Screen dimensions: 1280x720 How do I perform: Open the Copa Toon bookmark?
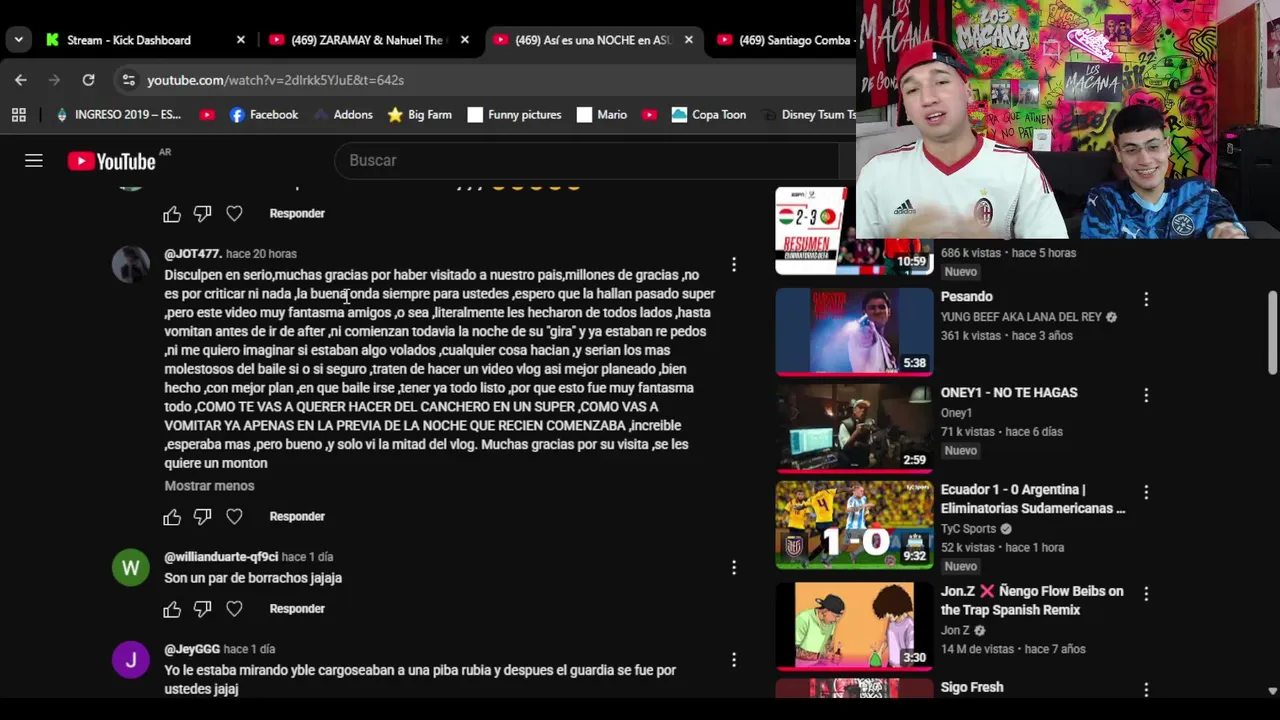click(x=709, y=115)
